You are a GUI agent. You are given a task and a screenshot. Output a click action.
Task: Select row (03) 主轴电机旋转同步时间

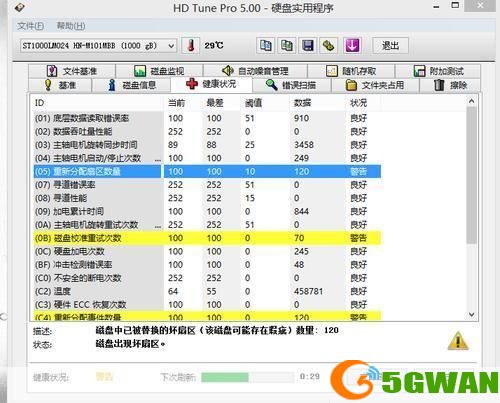(207, 145)
